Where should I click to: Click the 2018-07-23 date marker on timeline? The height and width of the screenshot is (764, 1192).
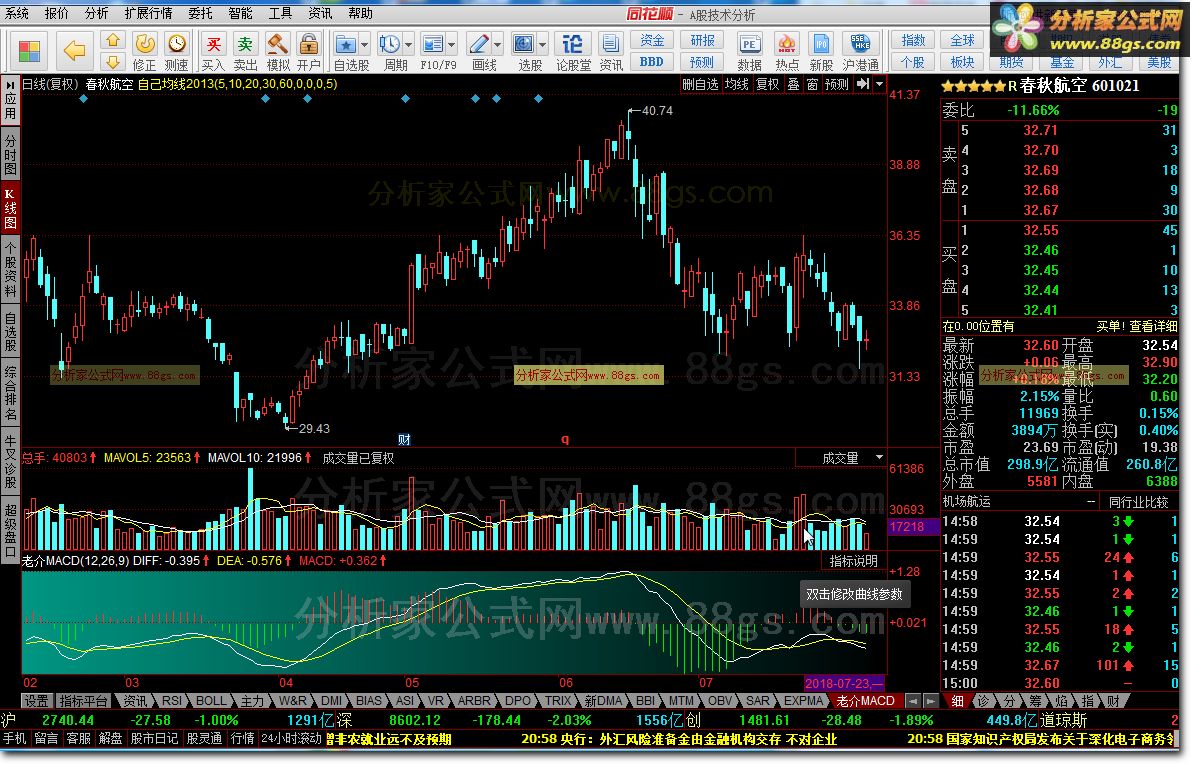point(843,683)
